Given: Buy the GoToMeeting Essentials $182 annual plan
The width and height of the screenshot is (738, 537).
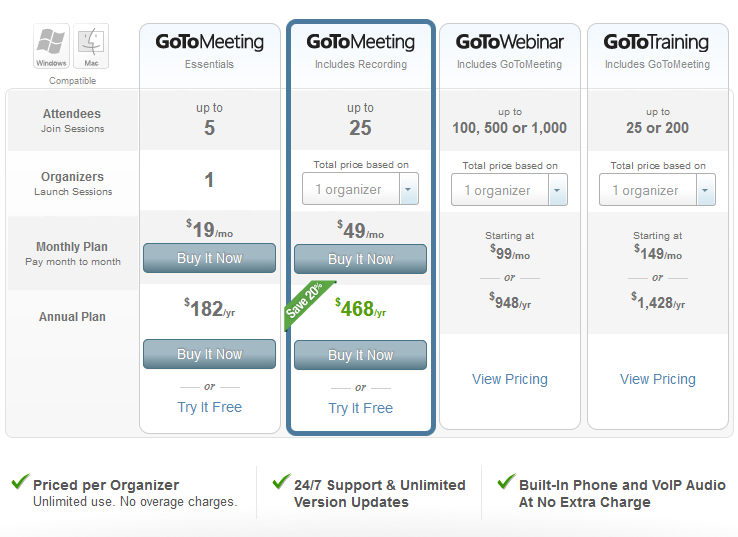Looking at the screenshot, I should pyautogui.click(x=209, y=354).
